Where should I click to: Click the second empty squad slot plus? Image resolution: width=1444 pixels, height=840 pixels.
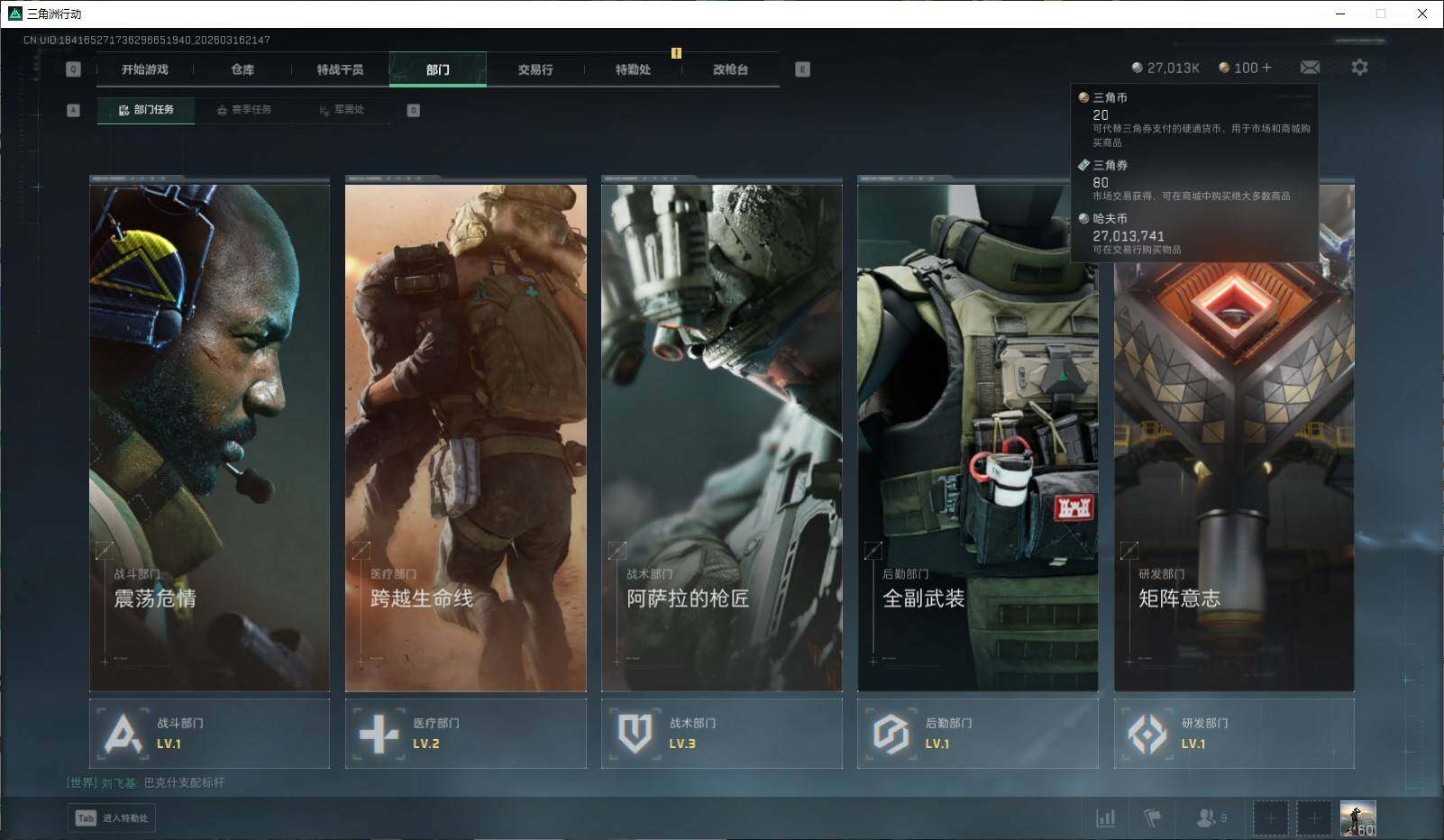[1313, 818]
